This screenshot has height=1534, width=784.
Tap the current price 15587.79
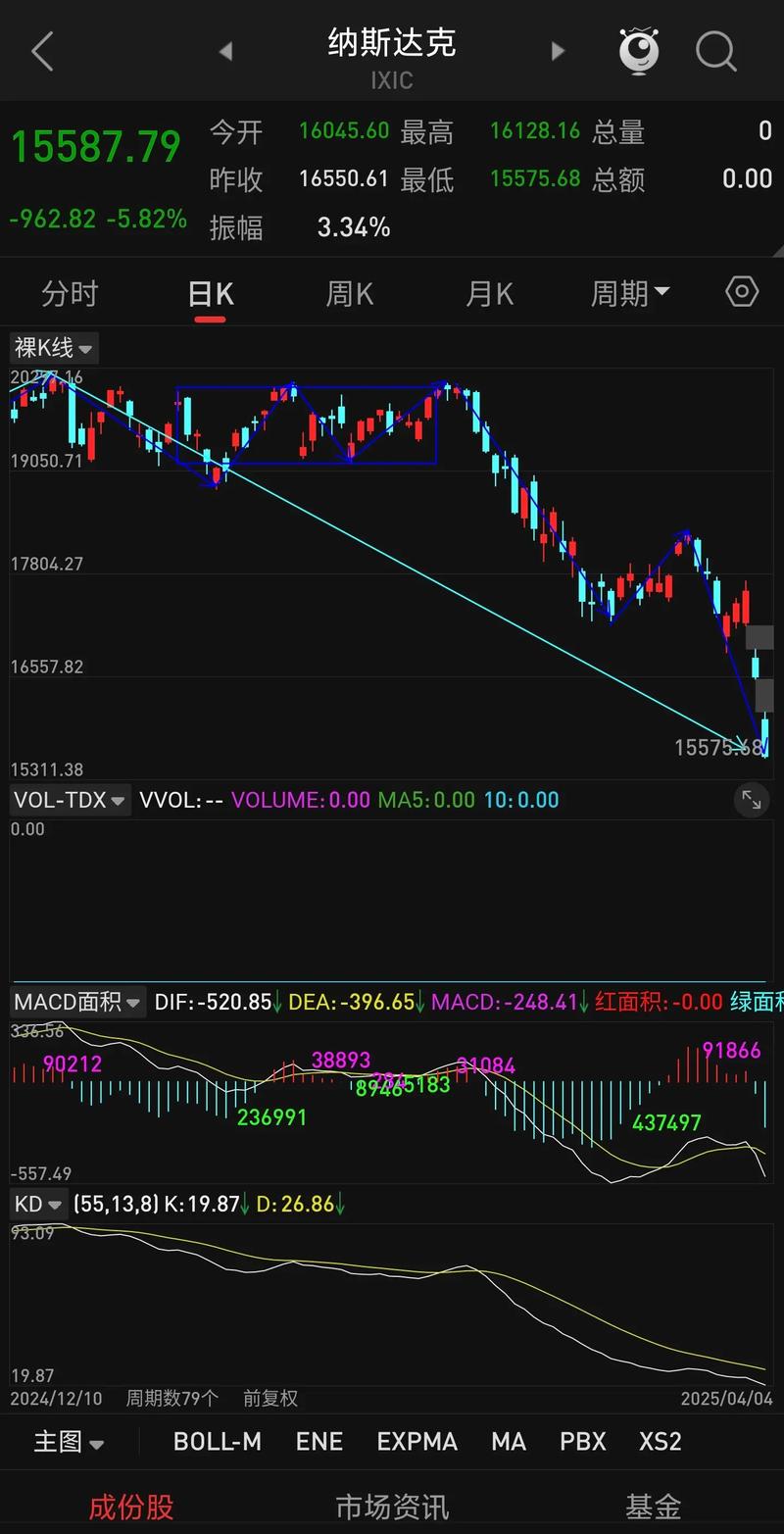click(x=96, y=147)
